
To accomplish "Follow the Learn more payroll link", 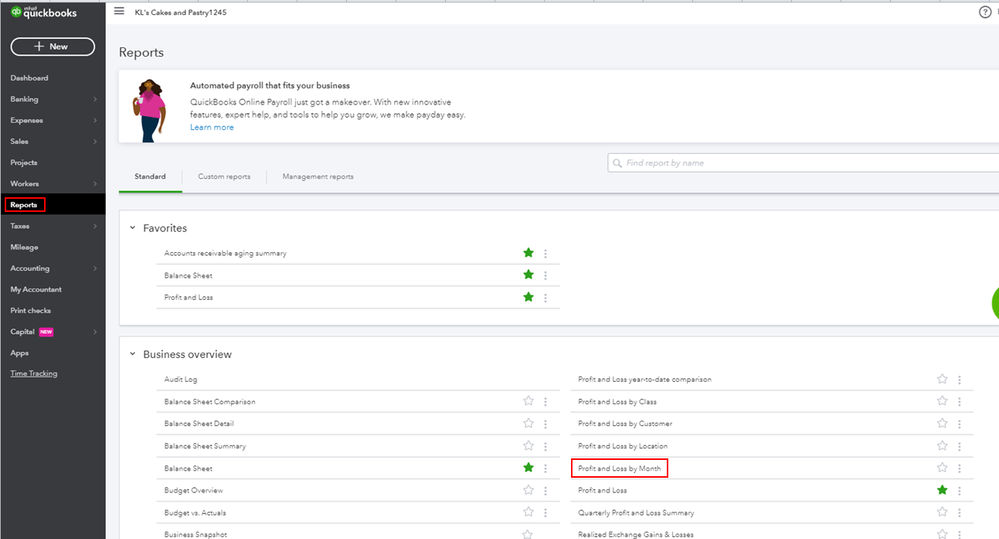I will click(x=212, y=128).
